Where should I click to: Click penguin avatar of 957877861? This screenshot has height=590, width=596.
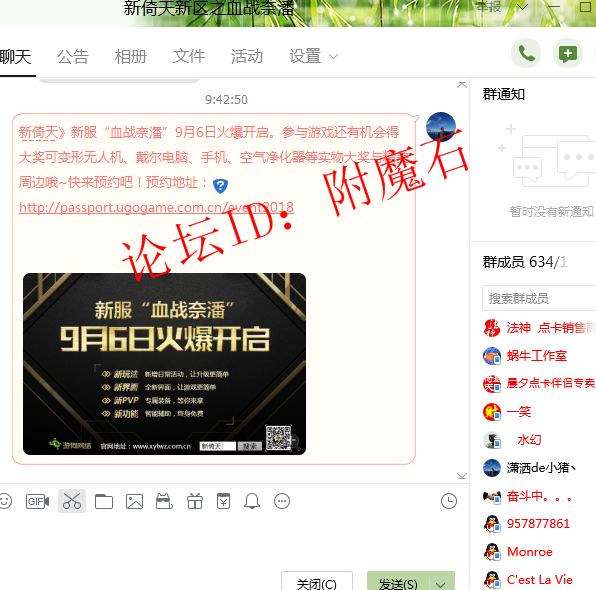(492, 524)
